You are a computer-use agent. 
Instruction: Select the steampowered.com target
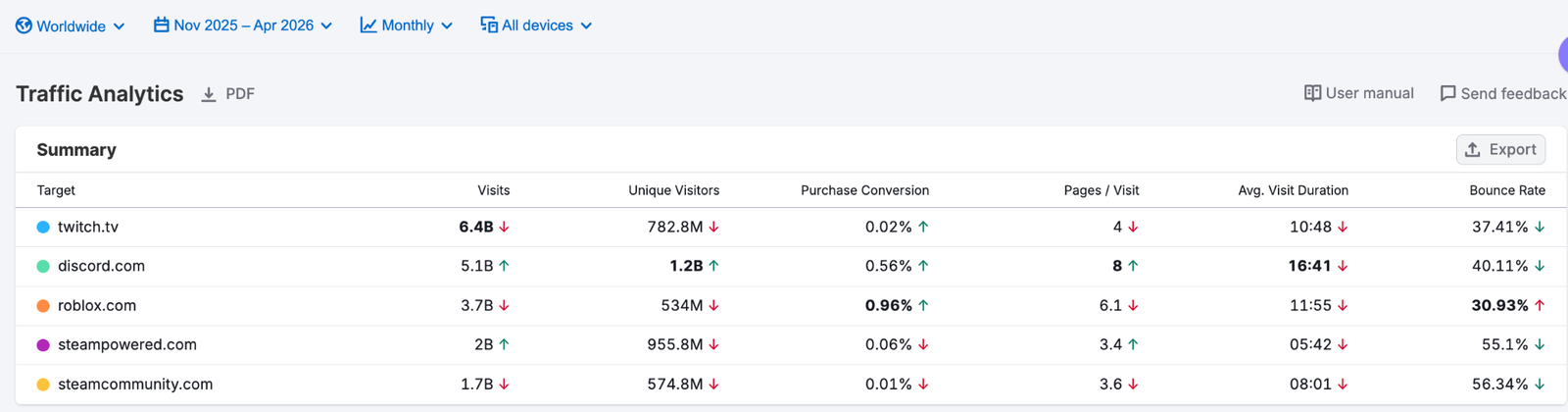point(127,344)
